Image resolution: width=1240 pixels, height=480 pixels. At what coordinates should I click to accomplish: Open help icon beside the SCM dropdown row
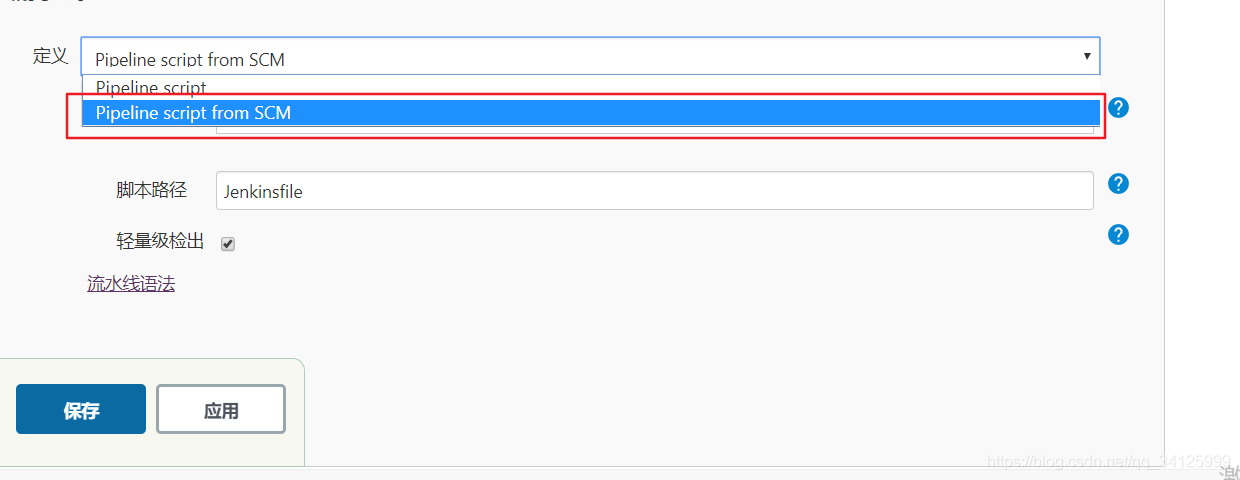coord(1119,108)
